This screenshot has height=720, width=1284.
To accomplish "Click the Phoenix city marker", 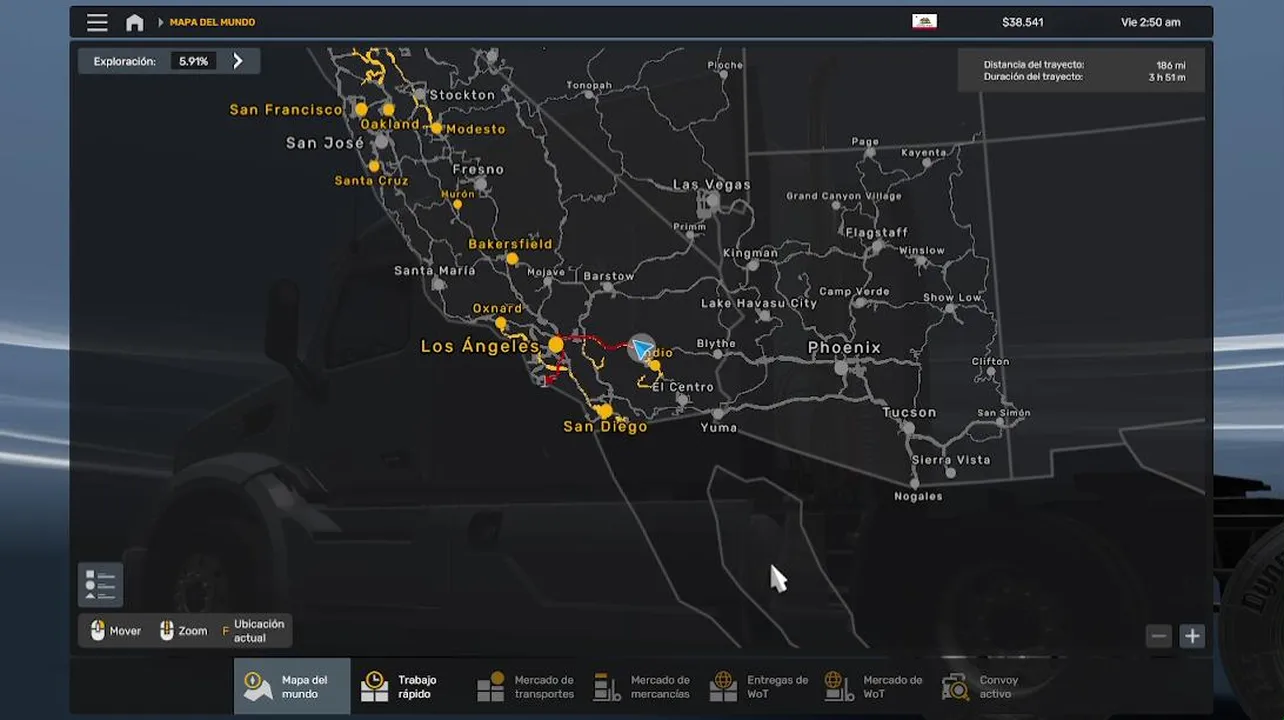I will [x=841, y=367].
